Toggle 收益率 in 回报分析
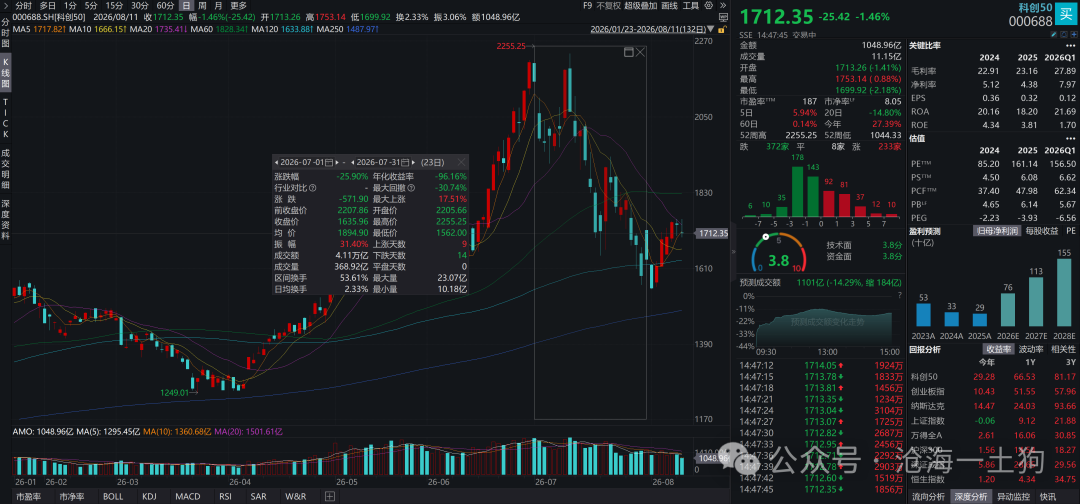 [997, 349]
